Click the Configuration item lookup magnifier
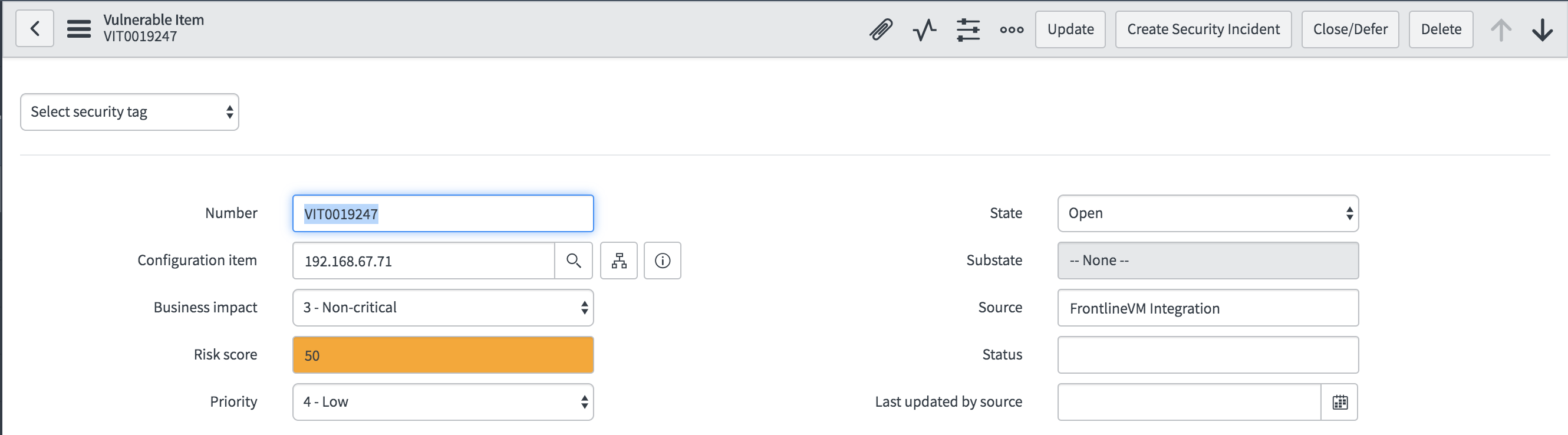Screen dimensions: 1568x435 point(574,261)
